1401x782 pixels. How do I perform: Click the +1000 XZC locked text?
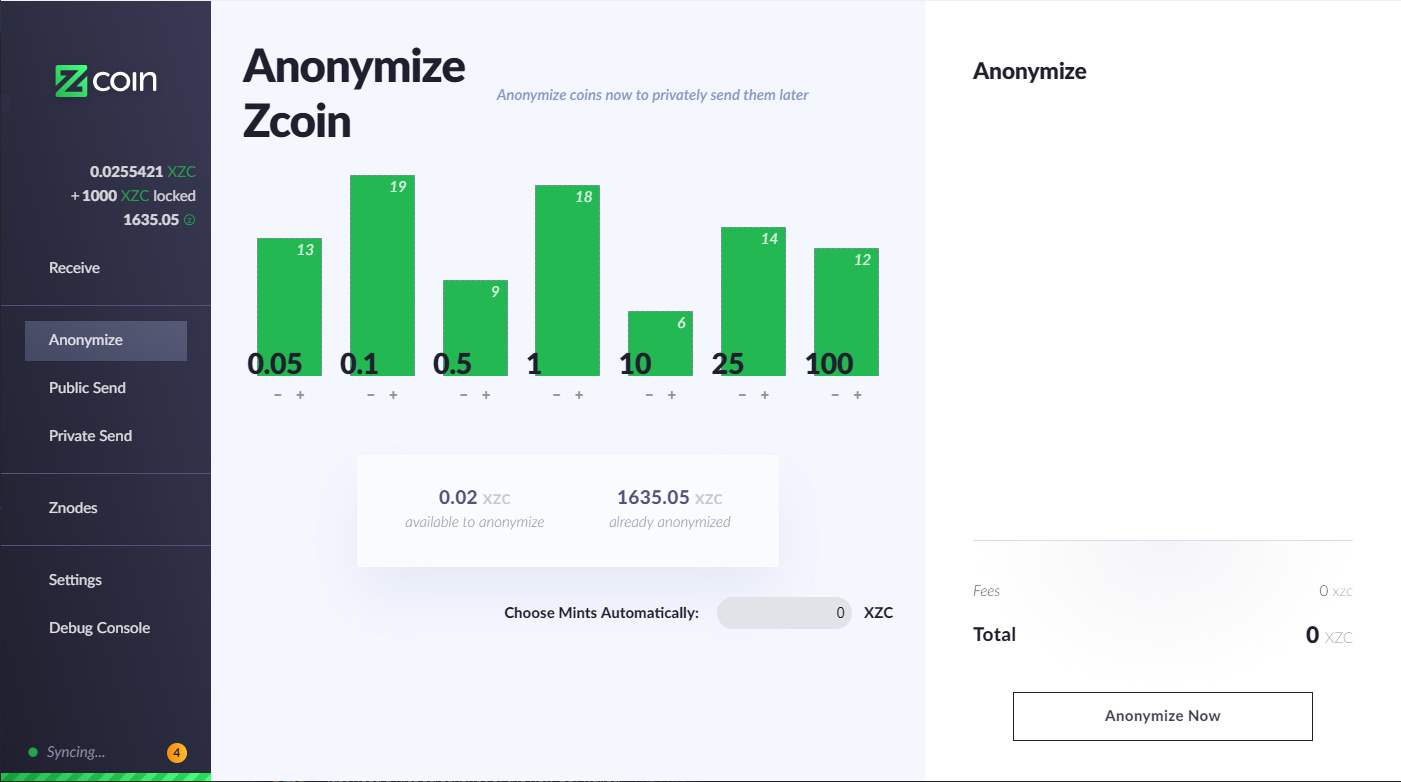(133, 196)
